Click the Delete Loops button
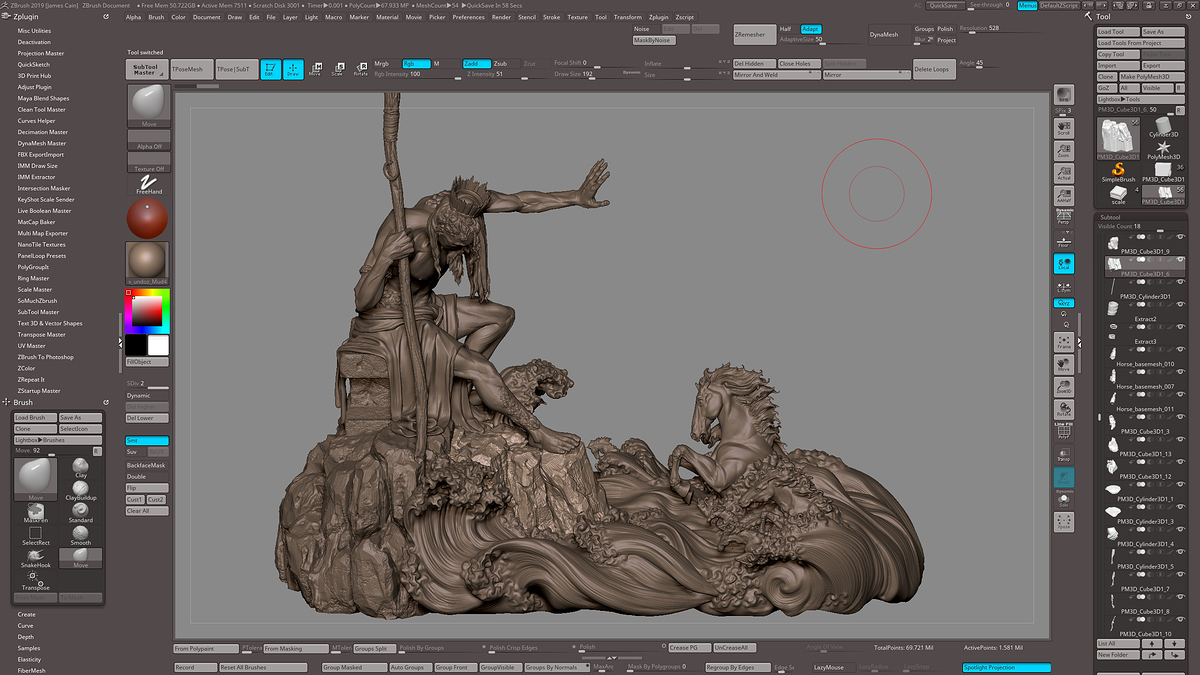 coord(933,69)
